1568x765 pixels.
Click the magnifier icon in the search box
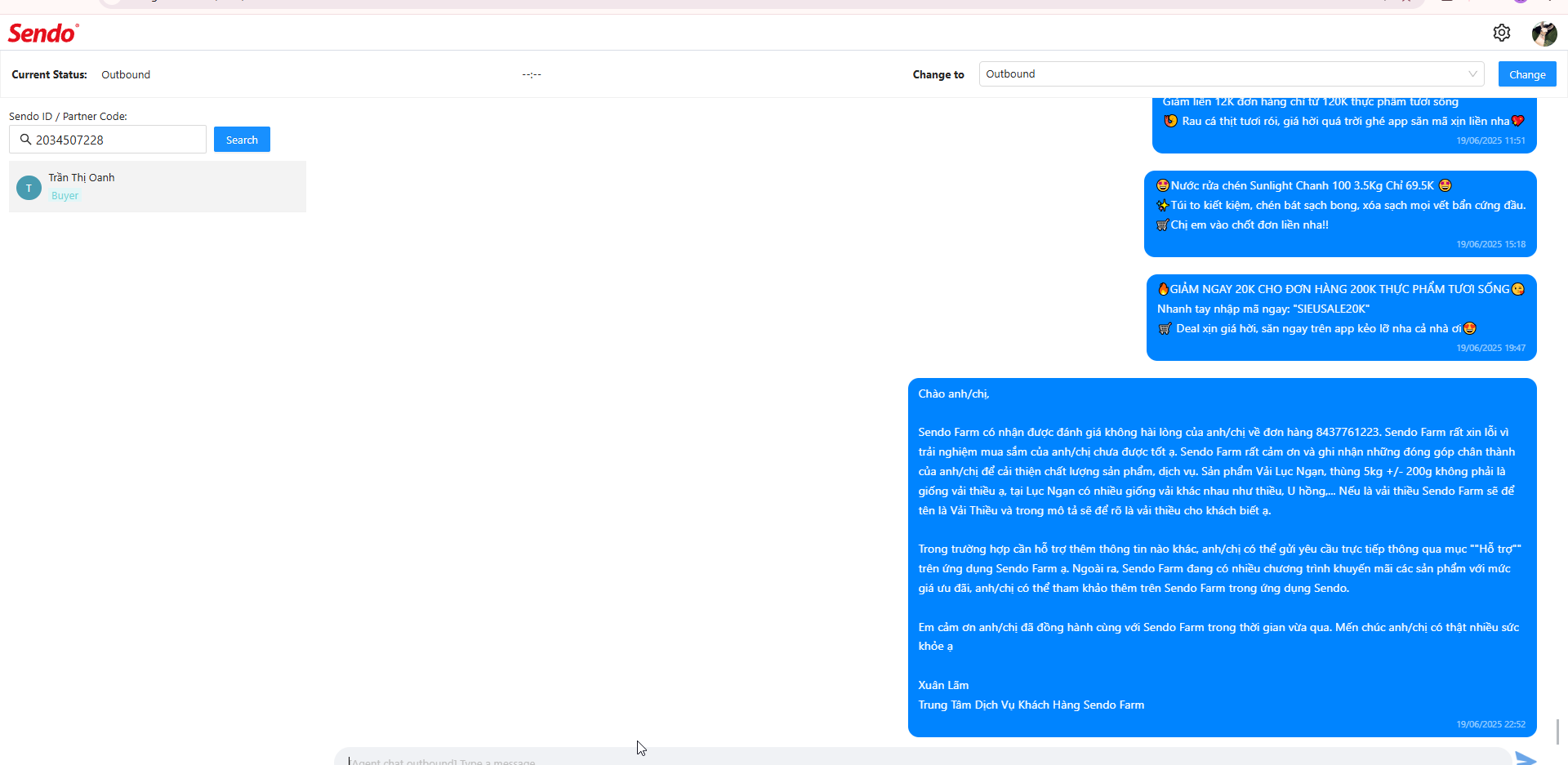[x=25, y=140]
